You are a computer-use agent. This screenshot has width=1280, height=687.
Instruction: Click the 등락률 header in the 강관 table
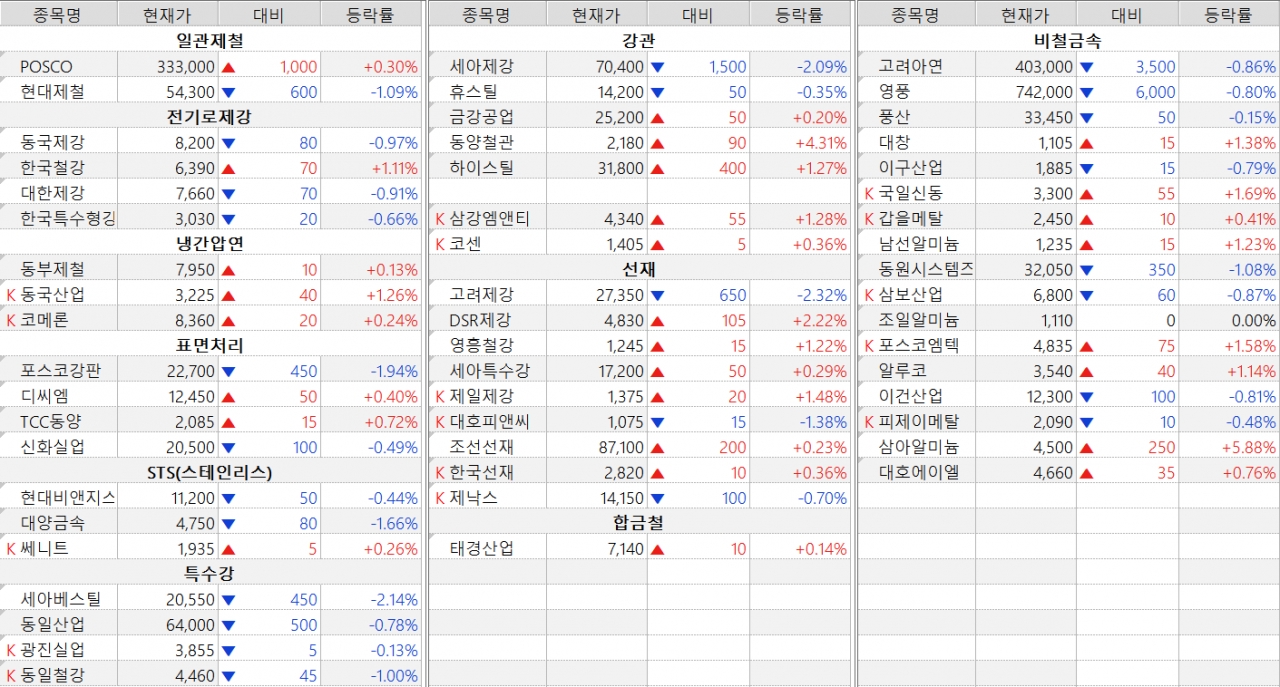tap(799, 15)
